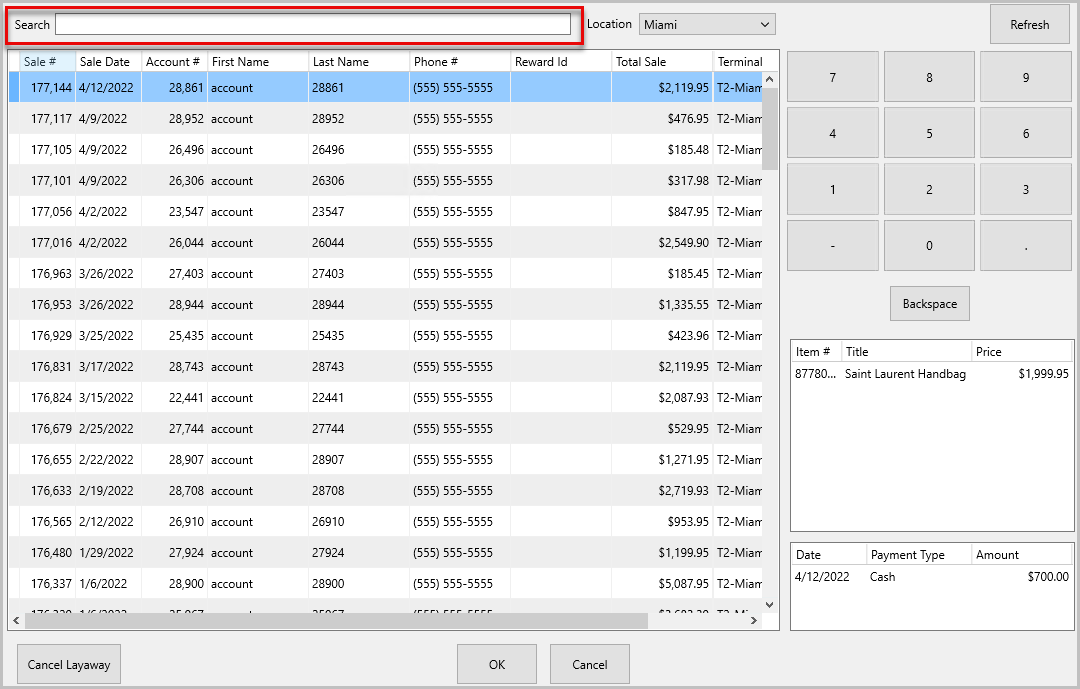Select the sale totaling $5,087.95
The image size is (1080, 689).
(x=386, y=584)
